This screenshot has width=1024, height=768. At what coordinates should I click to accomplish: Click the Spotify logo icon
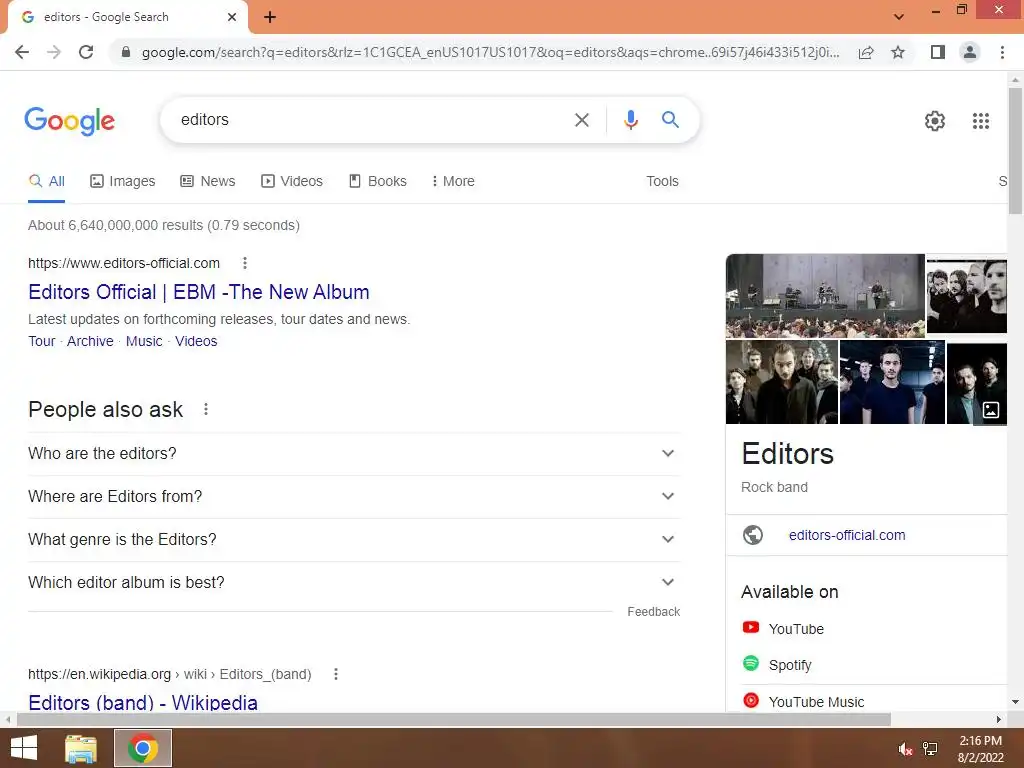(x=751, y=664)
